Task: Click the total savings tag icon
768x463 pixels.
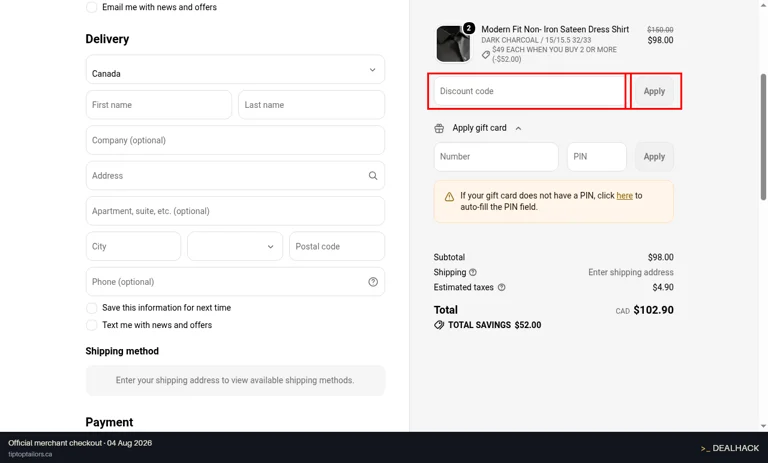Action: (439, 325)
